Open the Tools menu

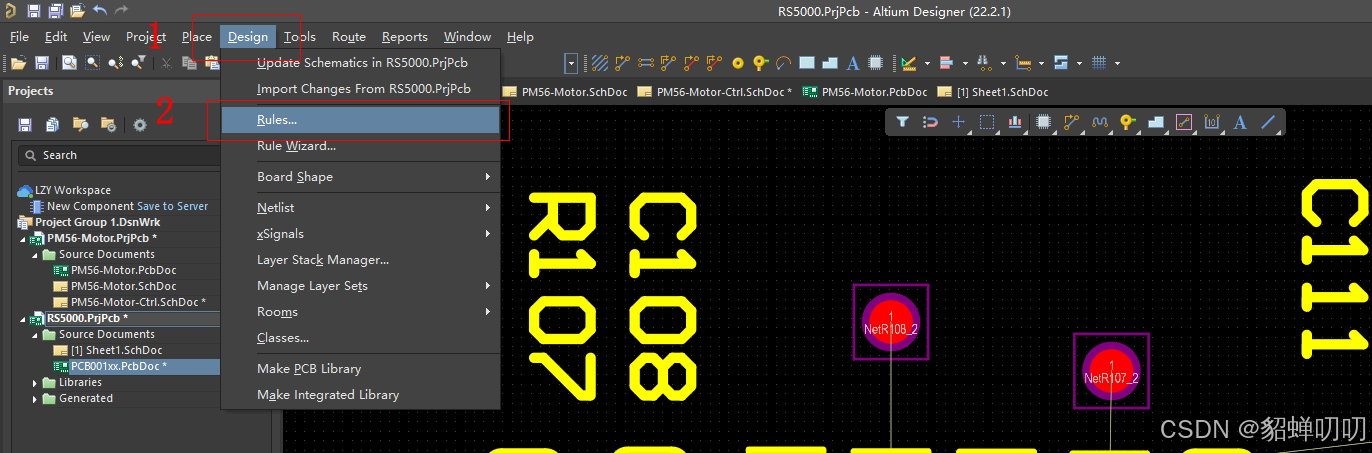[299, 37]
